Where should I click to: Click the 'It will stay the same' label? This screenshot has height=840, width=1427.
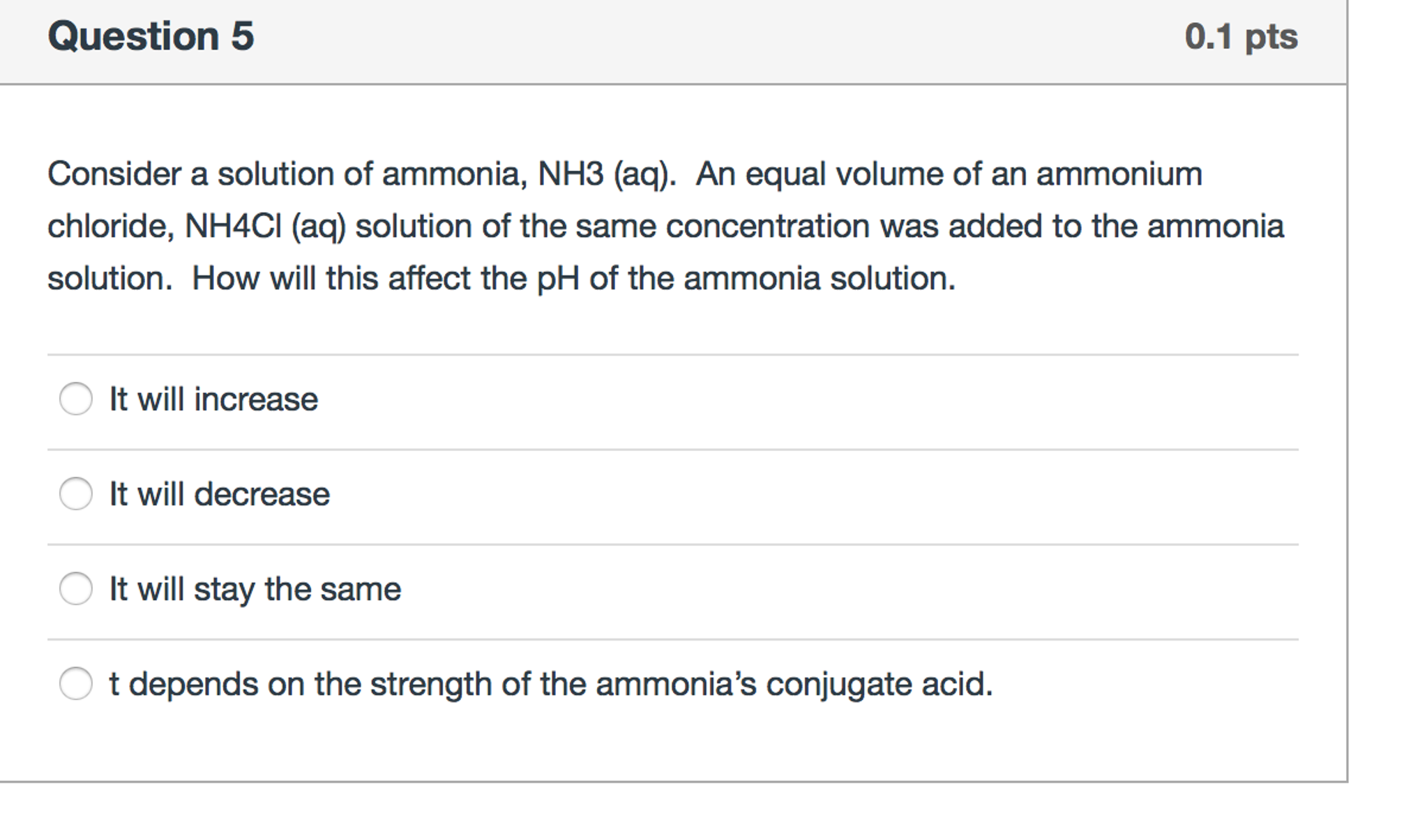[255, 589]
